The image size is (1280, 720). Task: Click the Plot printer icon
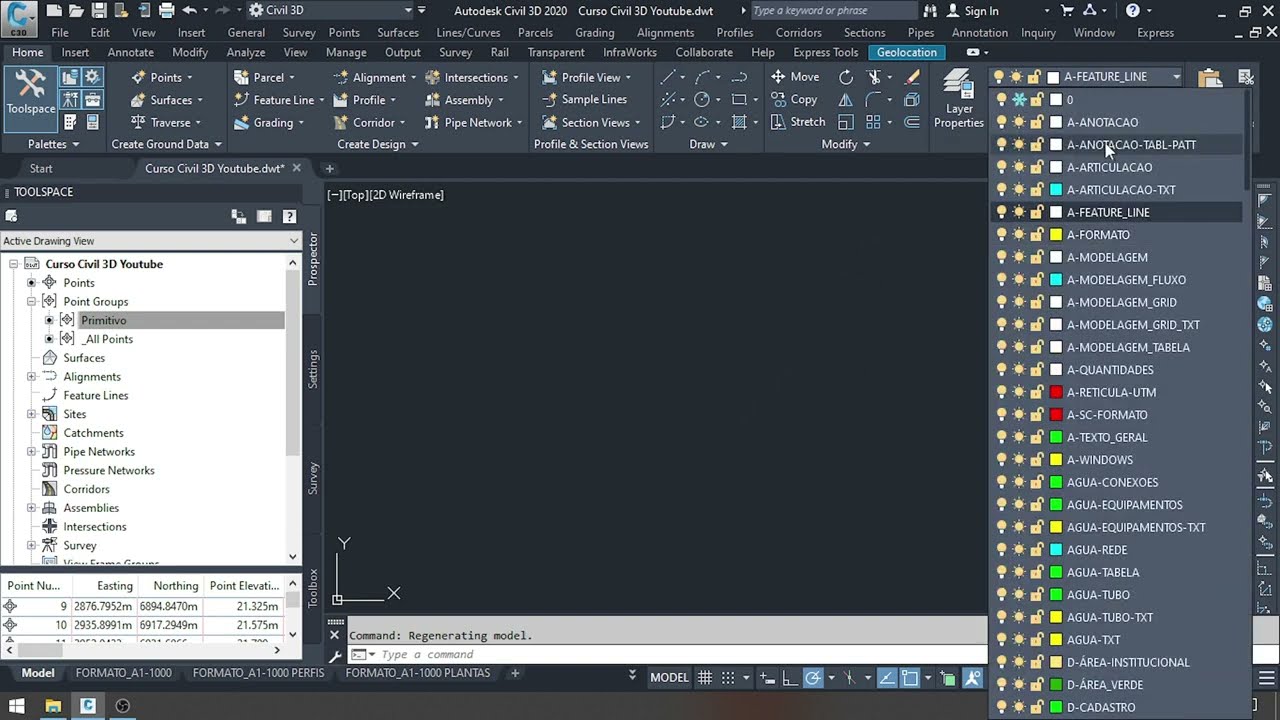166,10
